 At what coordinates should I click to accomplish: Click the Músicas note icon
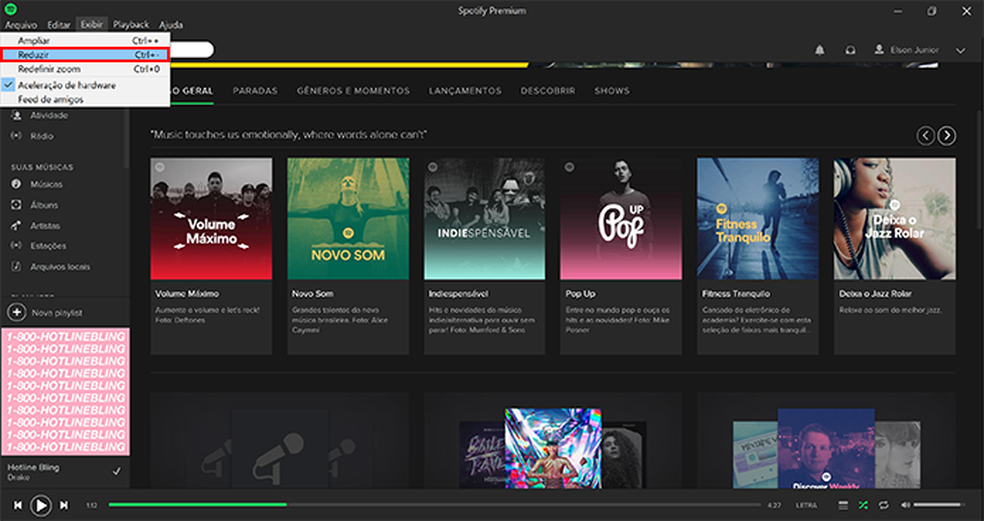17,185
